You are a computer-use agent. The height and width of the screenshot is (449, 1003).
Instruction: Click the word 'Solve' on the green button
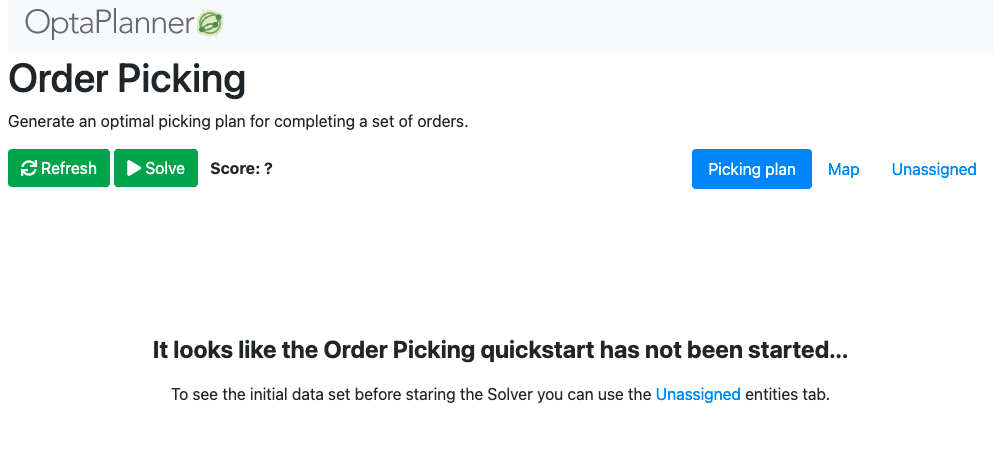coord(165,168)
